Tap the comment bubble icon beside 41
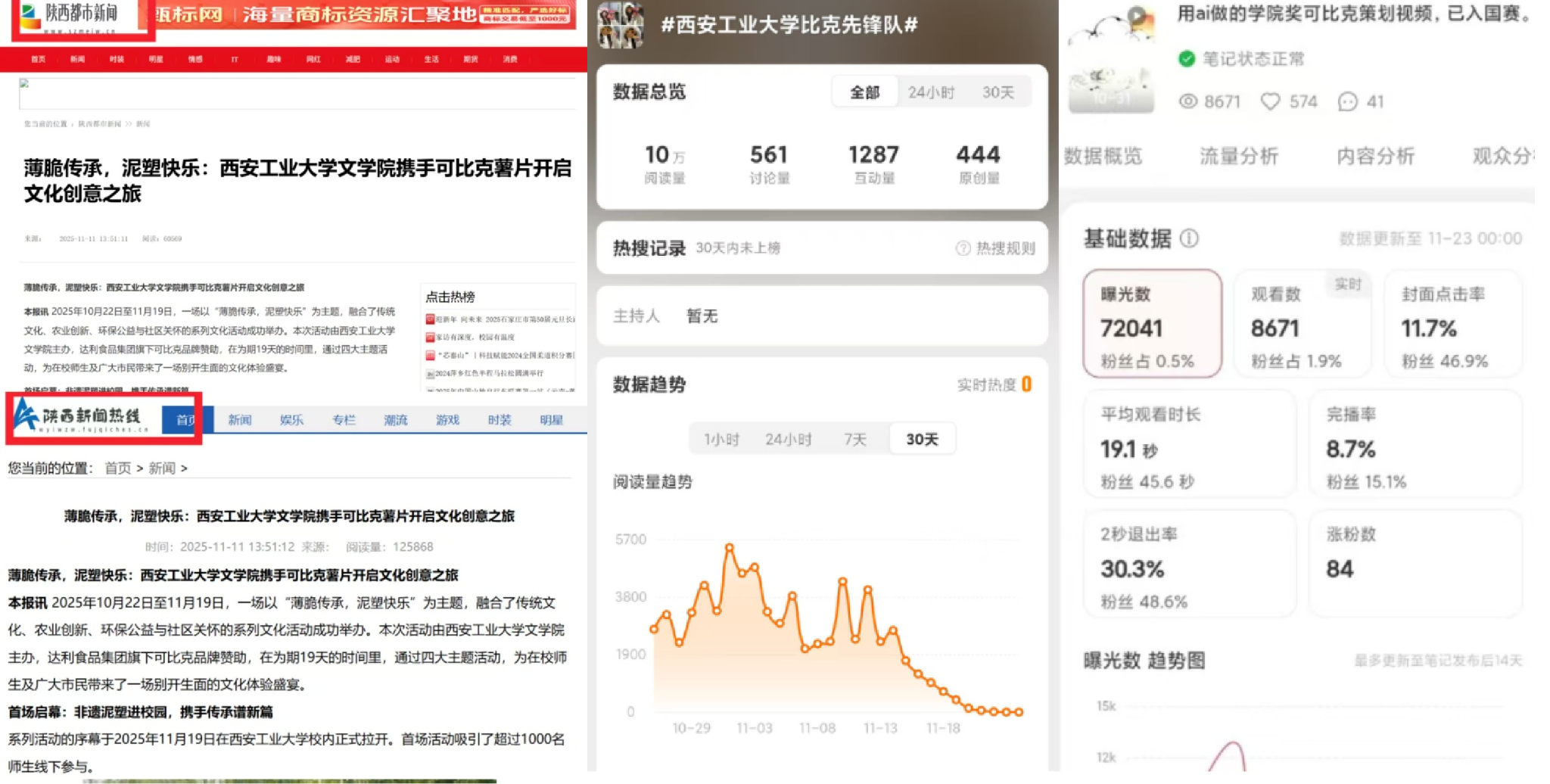 click(1347, 101)
